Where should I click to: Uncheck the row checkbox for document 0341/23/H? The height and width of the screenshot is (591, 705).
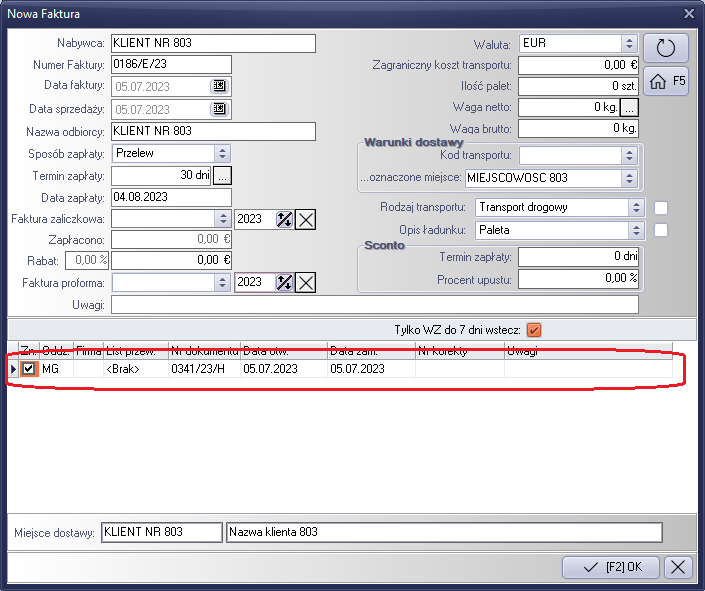[29, 369]
